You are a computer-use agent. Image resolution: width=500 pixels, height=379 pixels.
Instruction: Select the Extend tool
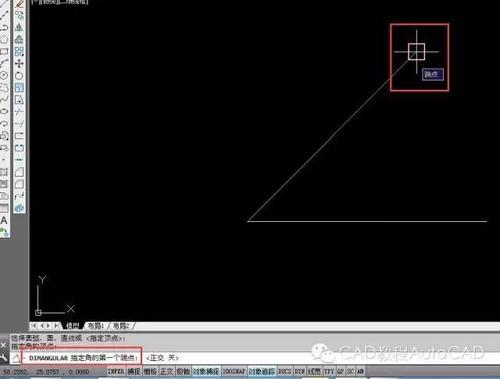pyautogui.click(x=19, y=123)
